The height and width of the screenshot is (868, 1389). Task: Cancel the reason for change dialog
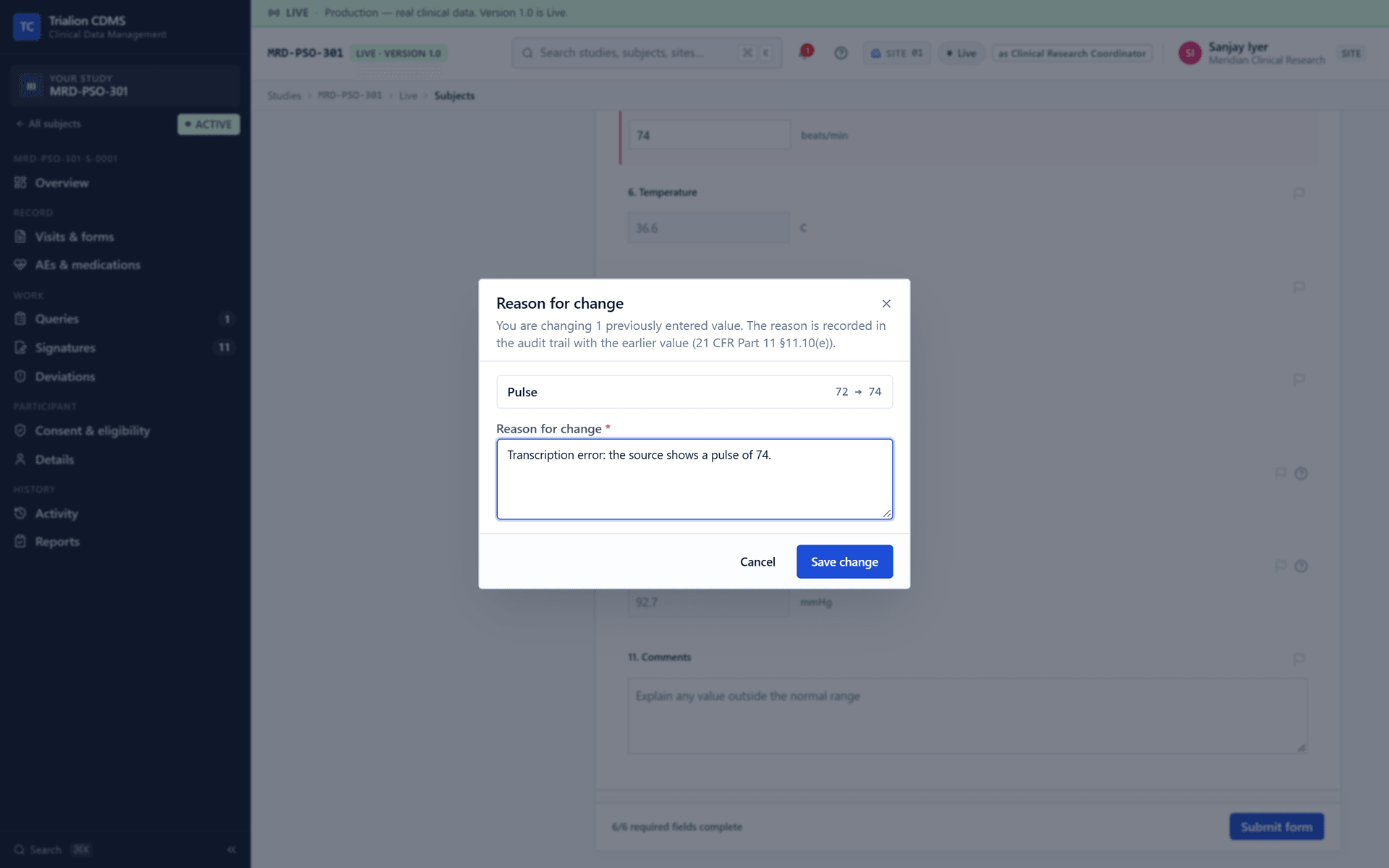pos(757,561)
